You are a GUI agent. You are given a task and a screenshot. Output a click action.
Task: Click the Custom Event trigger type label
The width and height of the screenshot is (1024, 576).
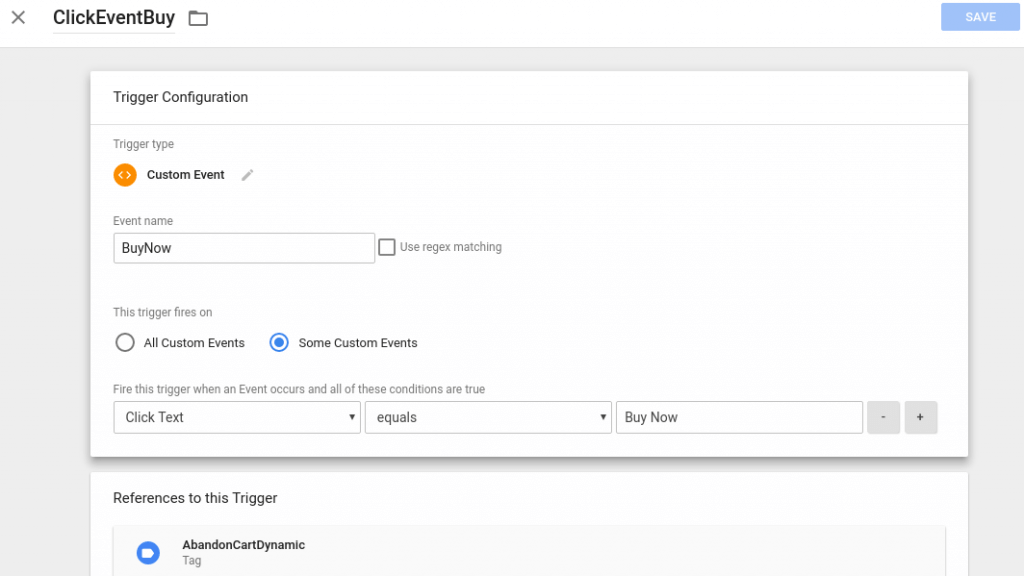tap(185, 175)
